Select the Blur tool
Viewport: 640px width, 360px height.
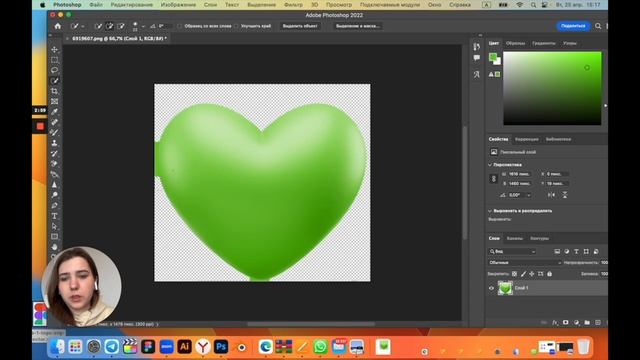(54, 184)
